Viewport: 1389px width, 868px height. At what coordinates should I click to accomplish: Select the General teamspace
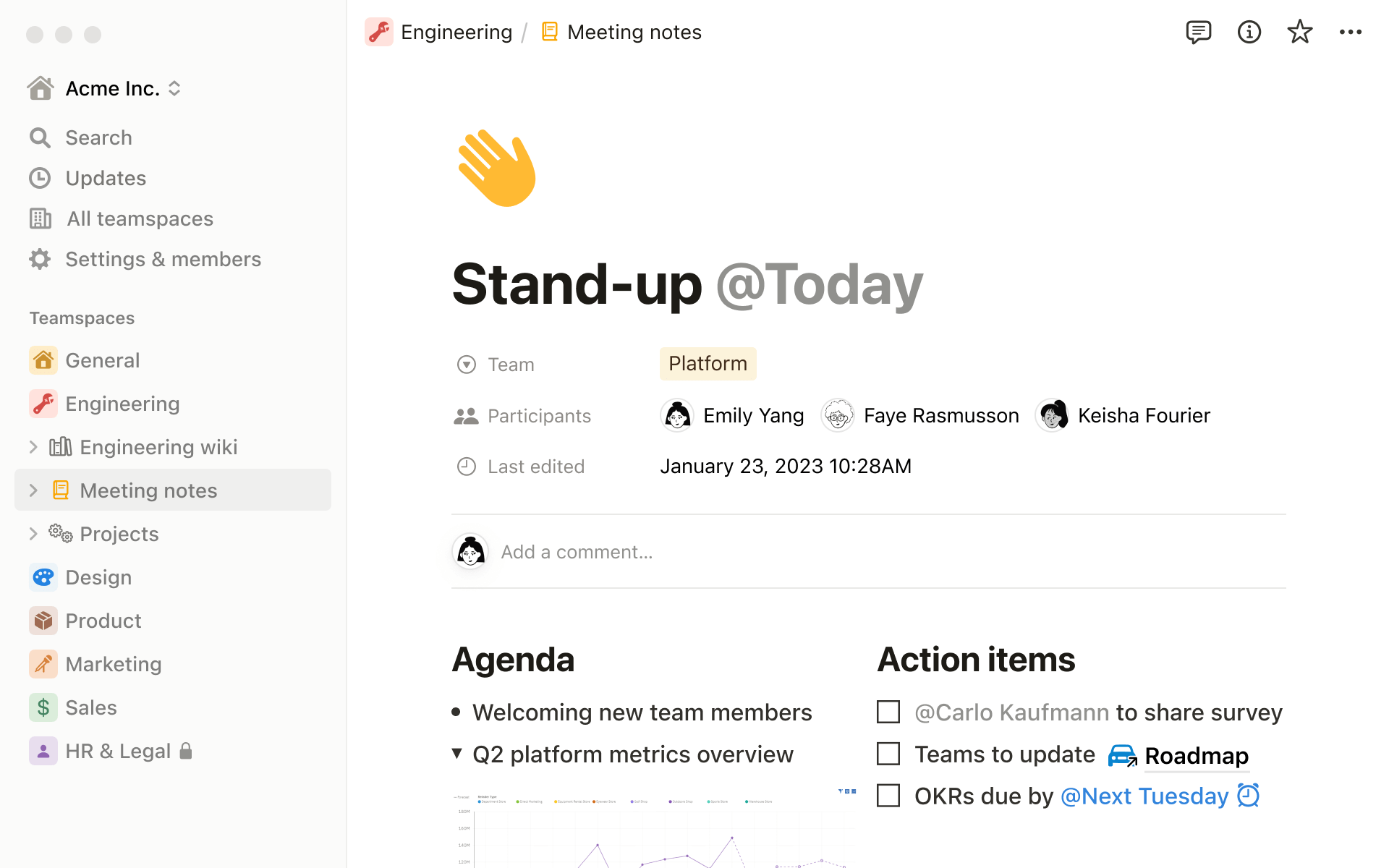point(102,359)
